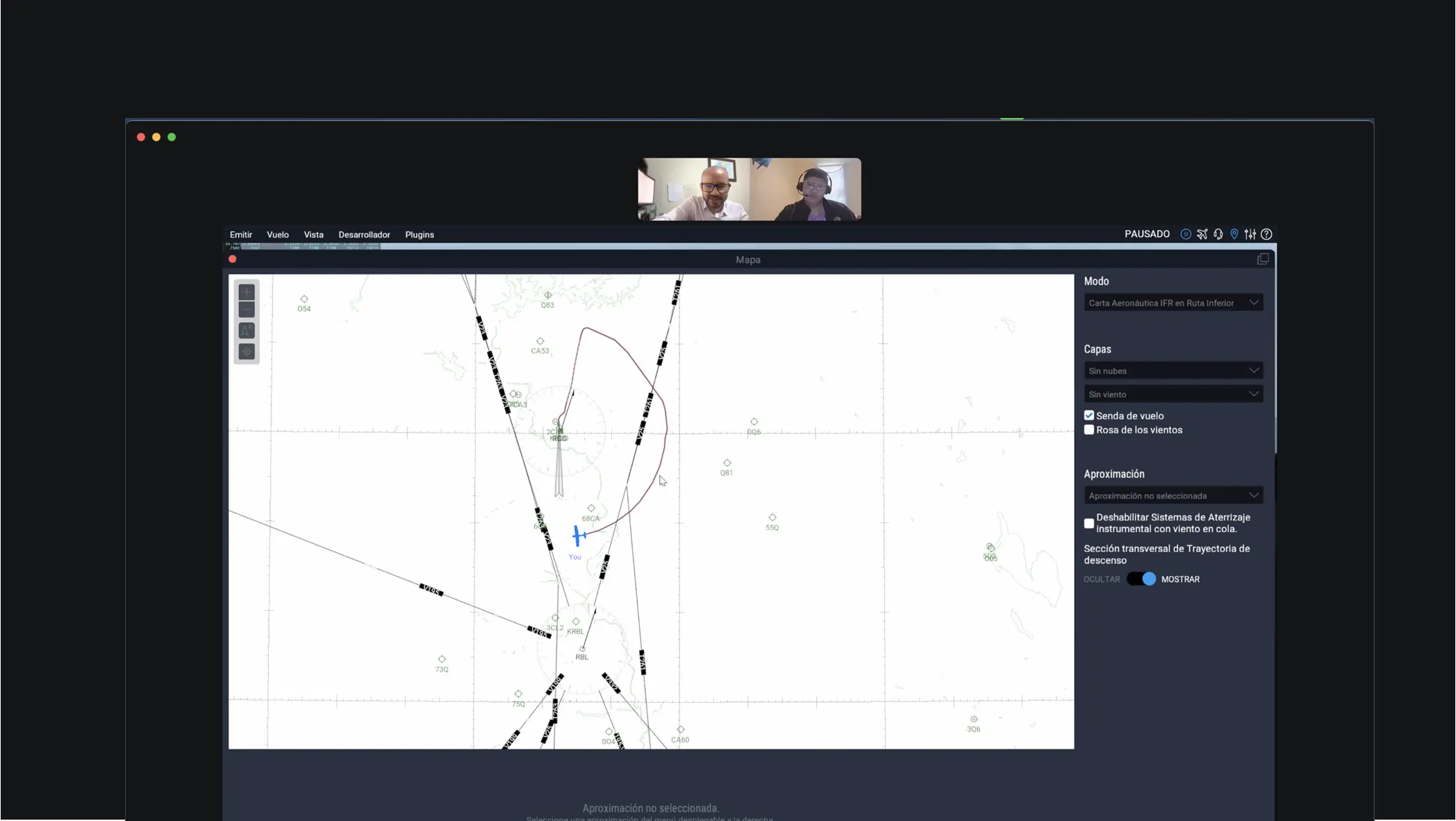
Task: Open the flight configuration airplane icon
Action: point(1202,235)
